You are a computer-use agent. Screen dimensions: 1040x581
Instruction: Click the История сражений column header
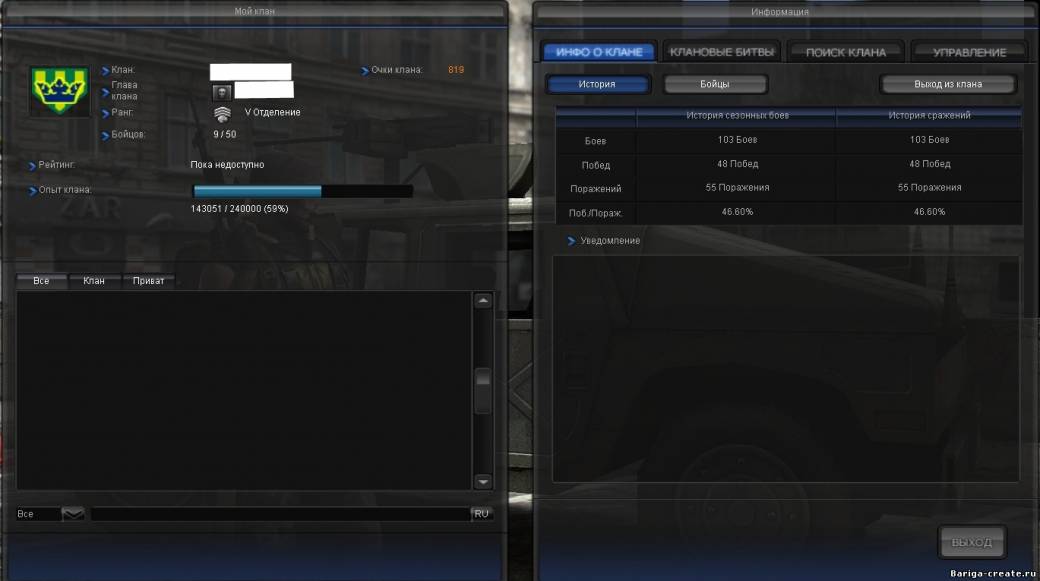929,115
